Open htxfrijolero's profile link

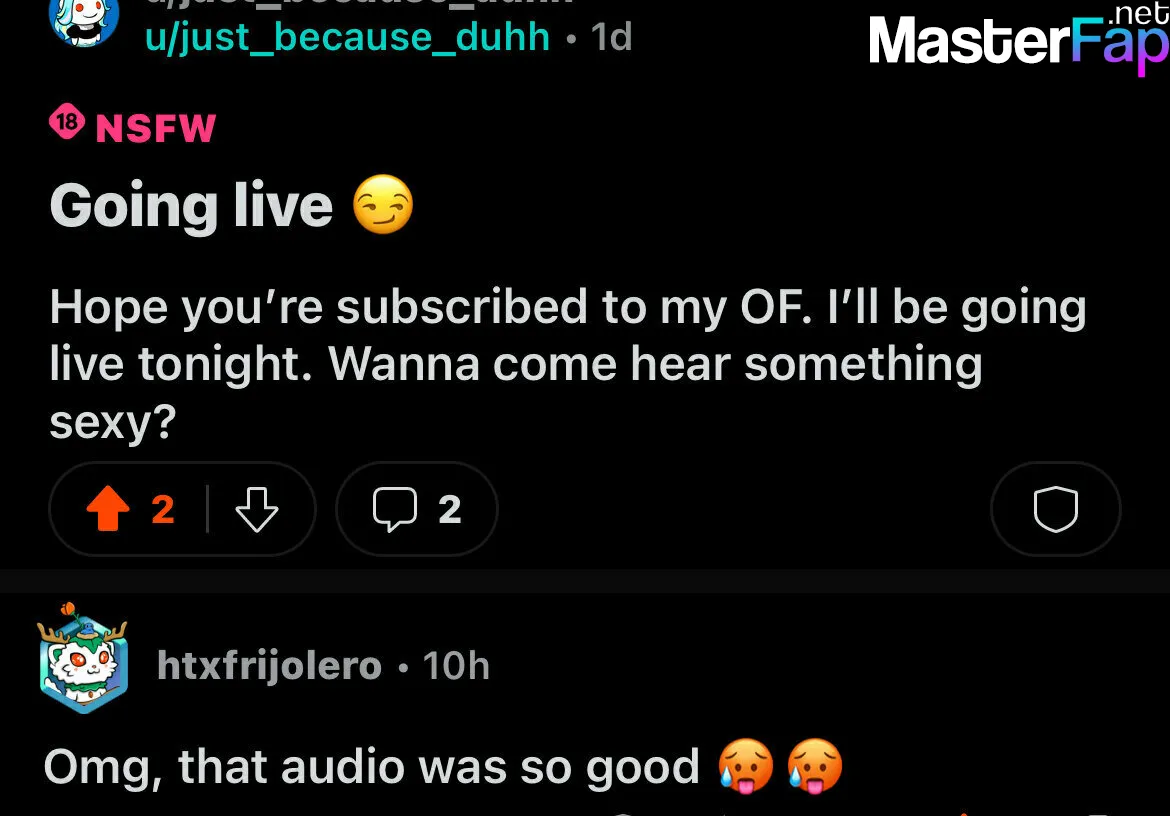coord(269,665)
